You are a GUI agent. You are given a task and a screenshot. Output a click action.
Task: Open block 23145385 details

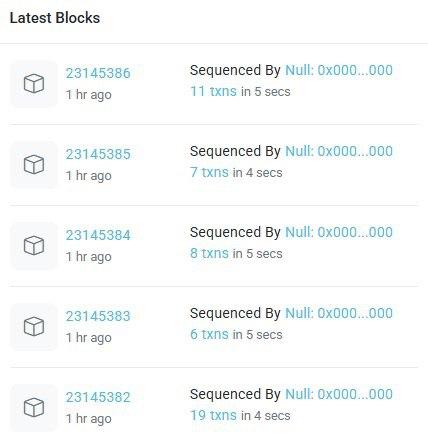click(x=98, y=154)
